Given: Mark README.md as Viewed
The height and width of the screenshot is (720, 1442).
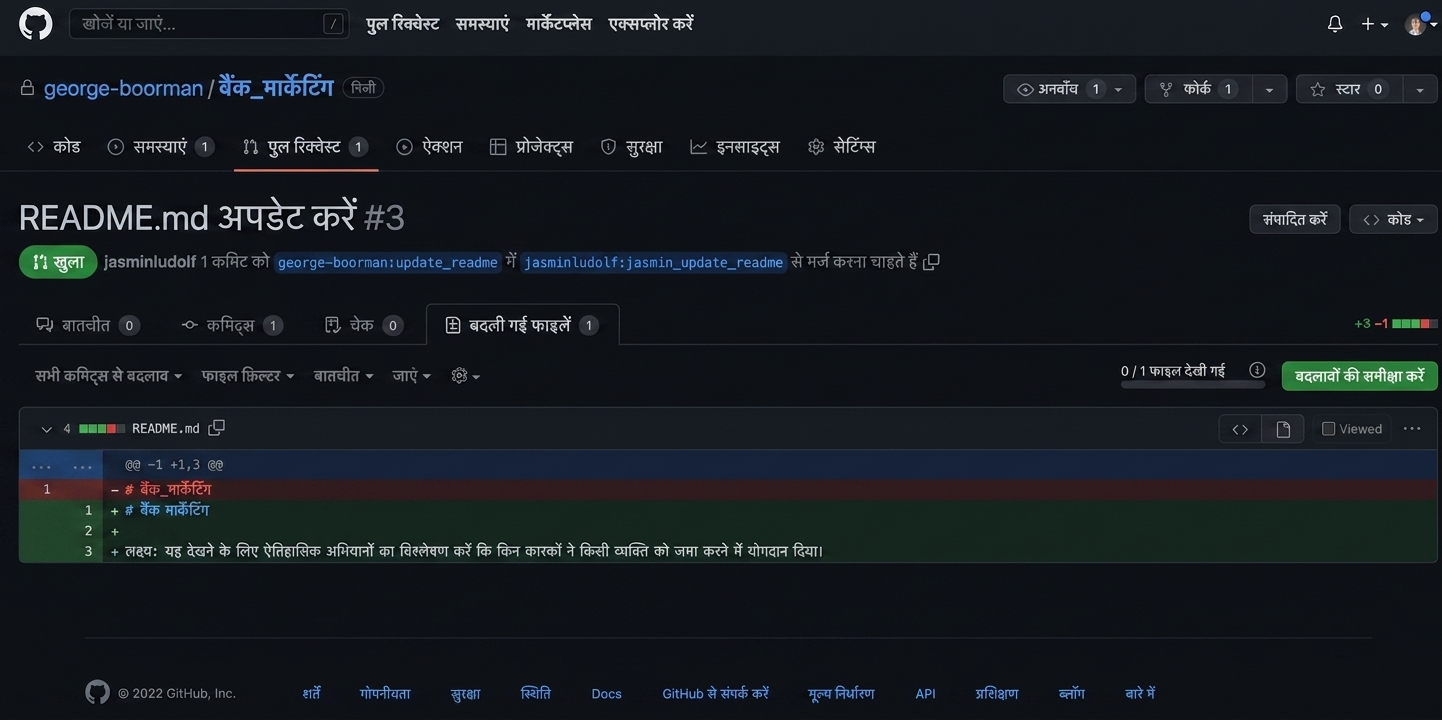Looking at the screenshot, I should point(1352,429).
